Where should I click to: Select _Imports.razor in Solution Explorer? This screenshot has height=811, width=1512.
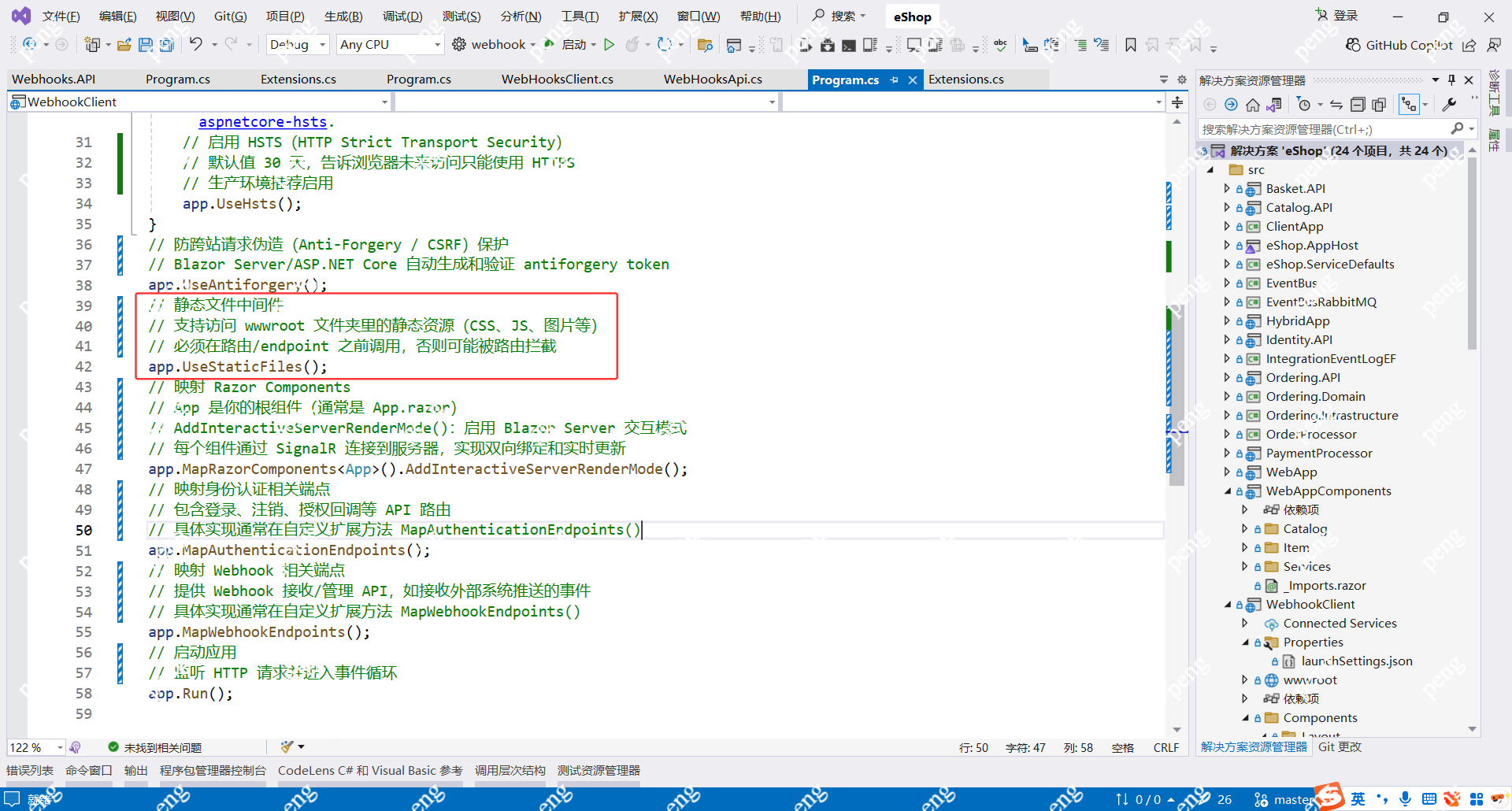[1324, 586]
